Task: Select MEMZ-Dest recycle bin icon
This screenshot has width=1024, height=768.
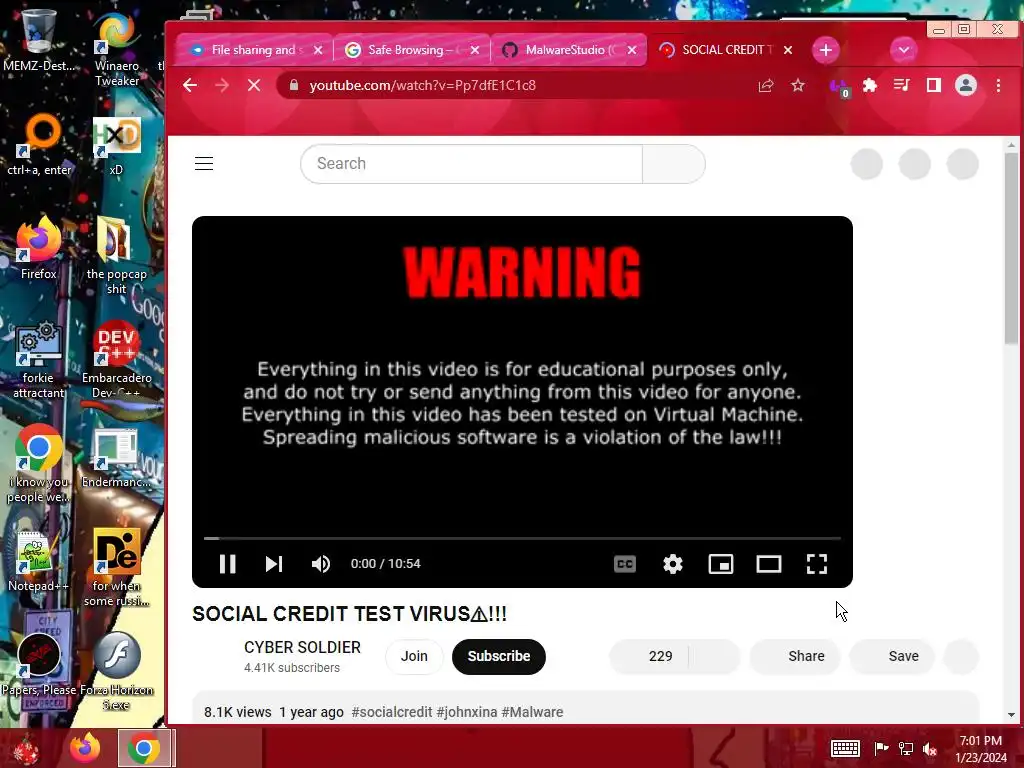Action: 39,39
